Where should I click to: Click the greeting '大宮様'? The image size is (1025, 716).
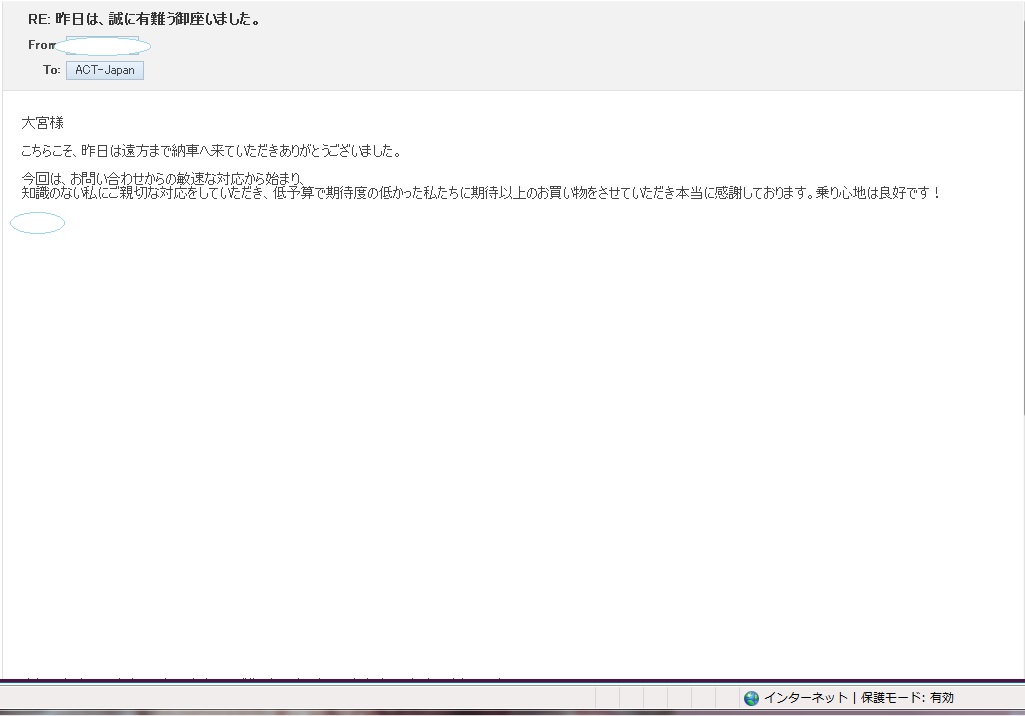coord(42,122)
